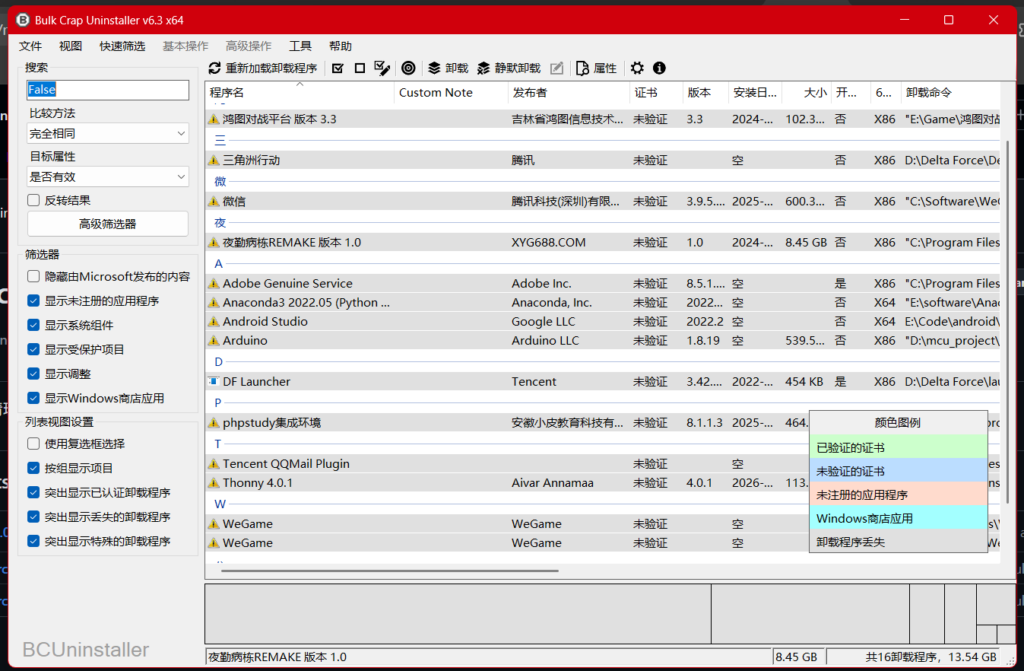
Task: Open the 比较方法 dropdown (完全相同)
Action: click(108, 133)
